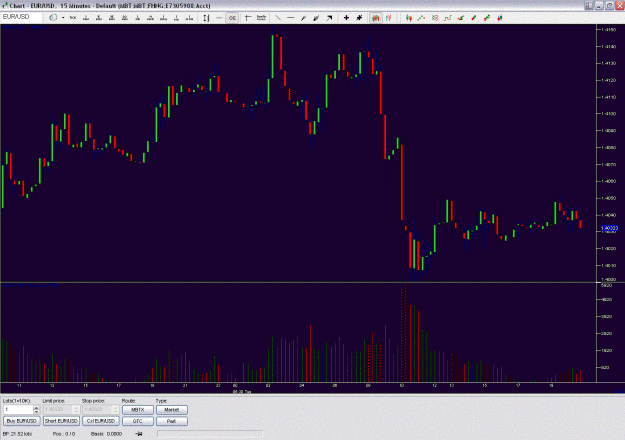Click the Pos.: 0 / 0 status text
The height and width of the screenshot is (440, 625).
tap(64, 434)
